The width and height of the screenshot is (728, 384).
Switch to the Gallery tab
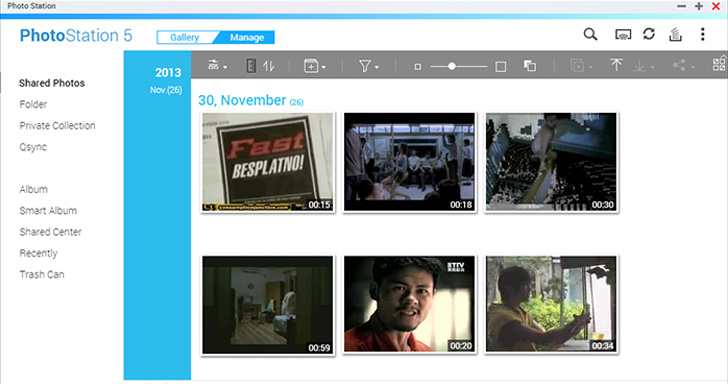click(x=184, y=38)
